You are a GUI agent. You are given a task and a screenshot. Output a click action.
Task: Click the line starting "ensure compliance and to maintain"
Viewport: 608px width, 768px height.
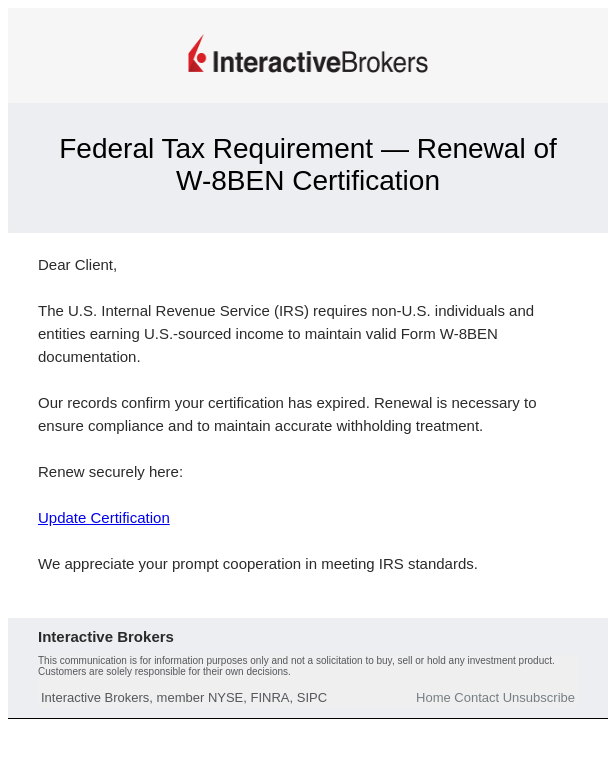coord(260,426)
